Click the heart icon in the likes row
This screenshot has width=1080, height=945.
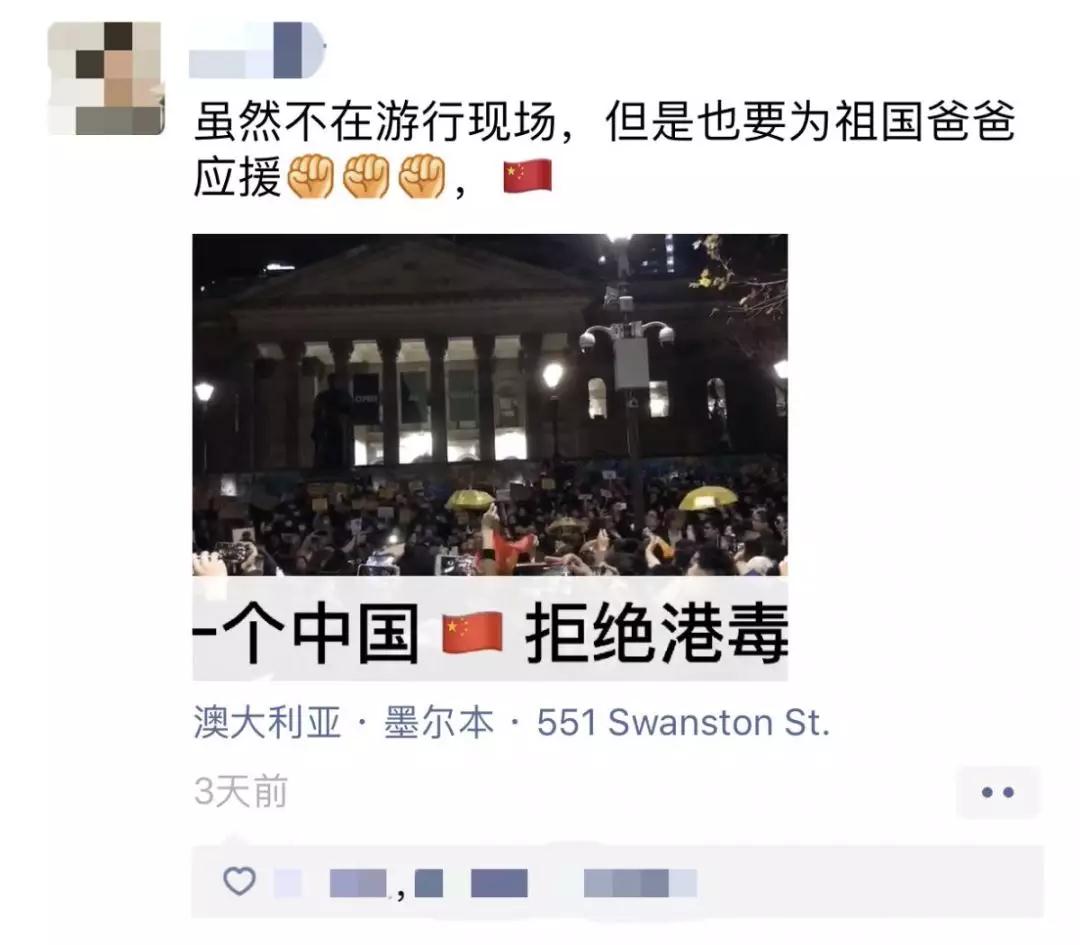pos(239,881)
